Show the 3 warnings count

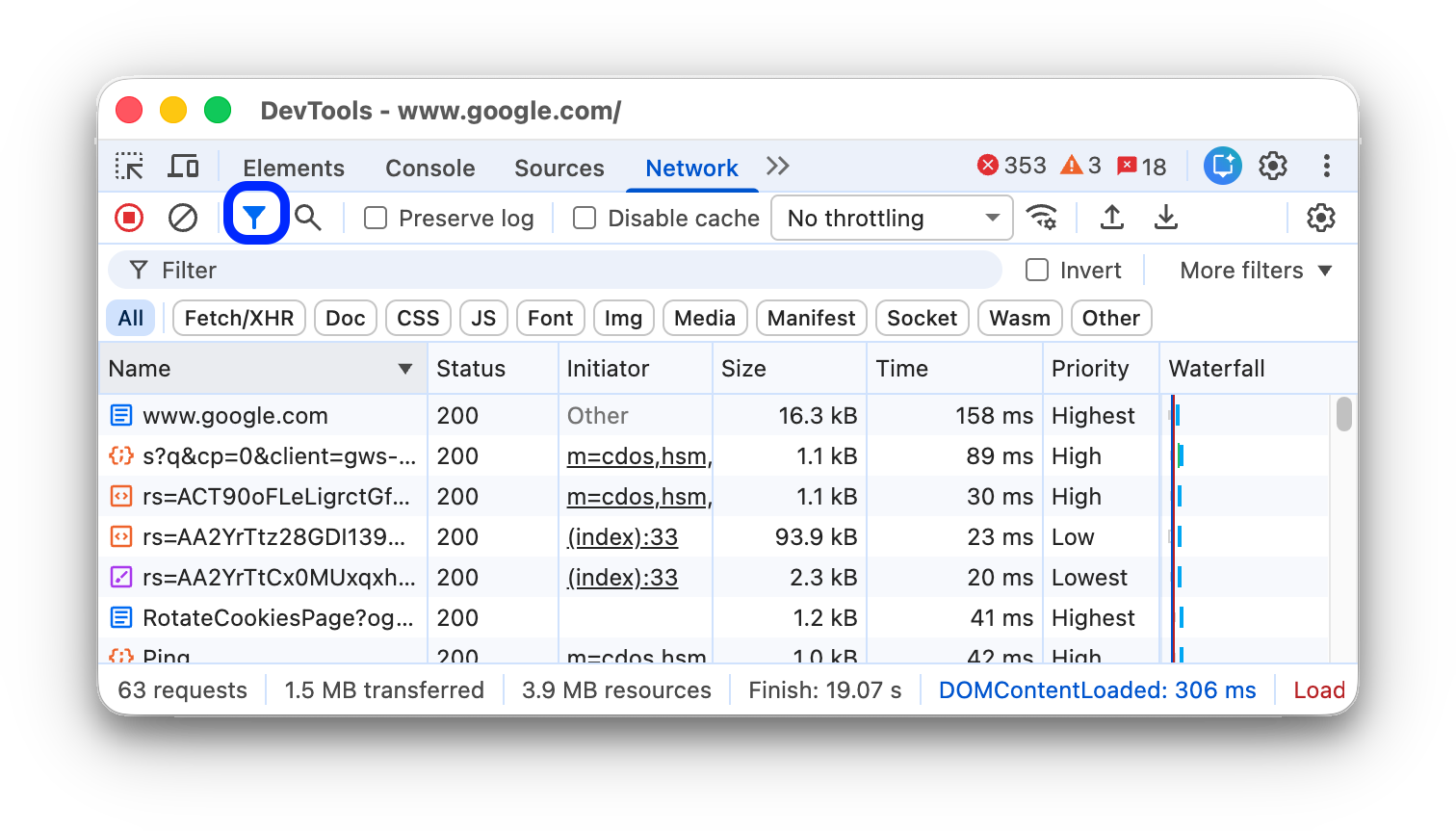[x=1080, y=167]
